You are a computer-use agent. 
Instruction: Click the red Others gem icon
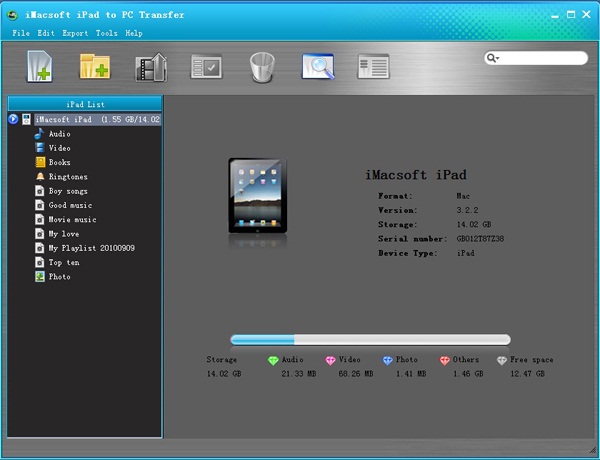(x=444, y=360)
